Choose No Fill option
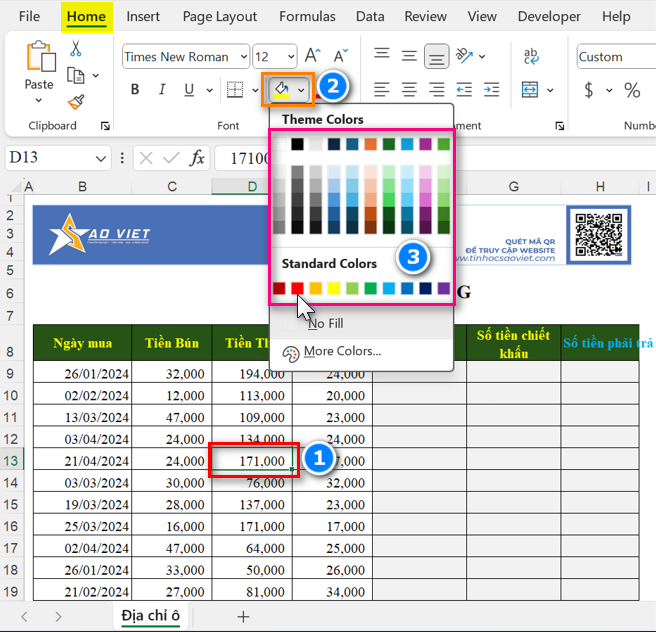656x632 pixels. pyautogui.click(x=325, y=323)
